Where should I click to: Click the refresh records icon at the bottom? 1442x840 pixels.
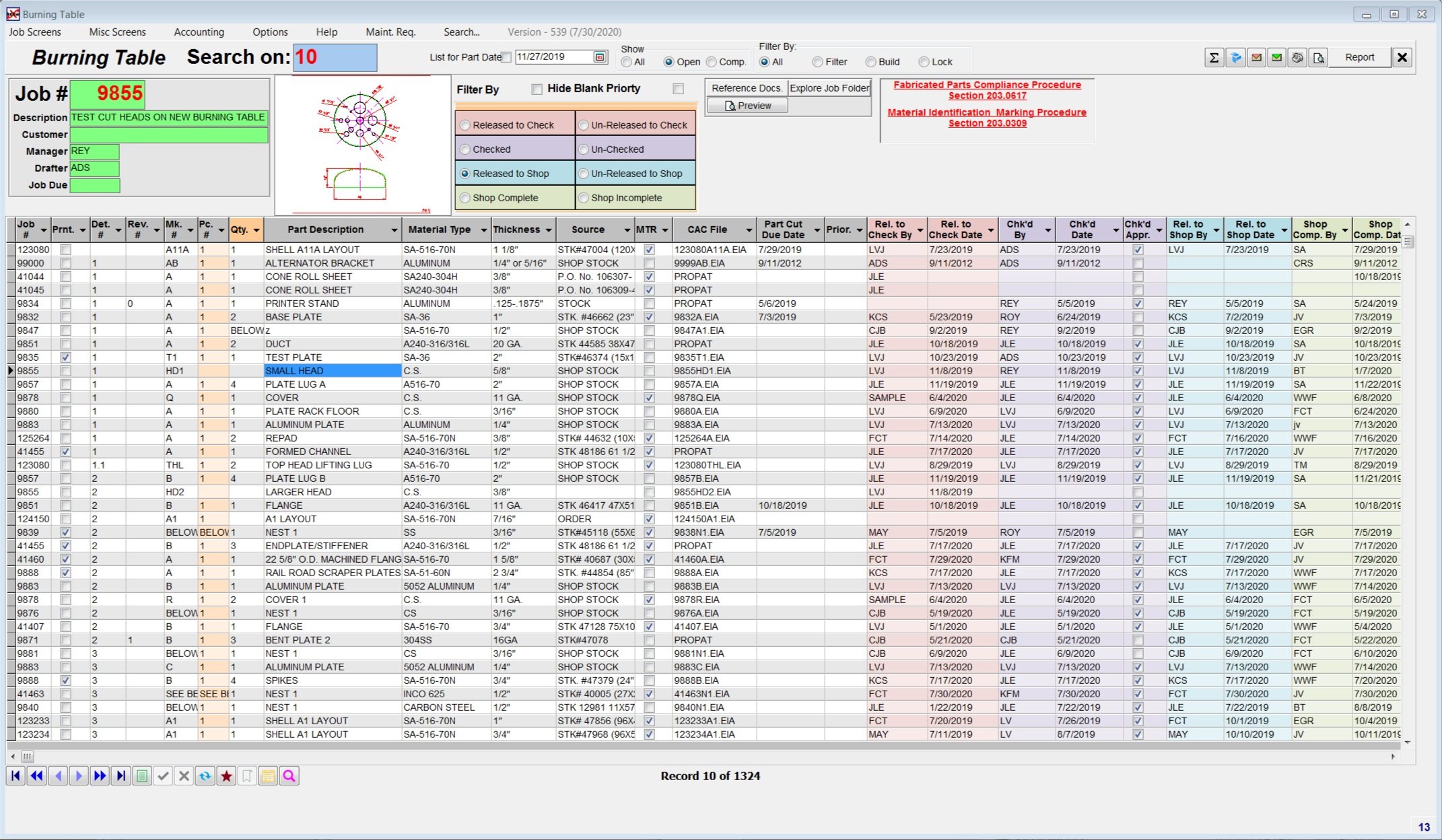pyautogui.click(x=205, y=775)
